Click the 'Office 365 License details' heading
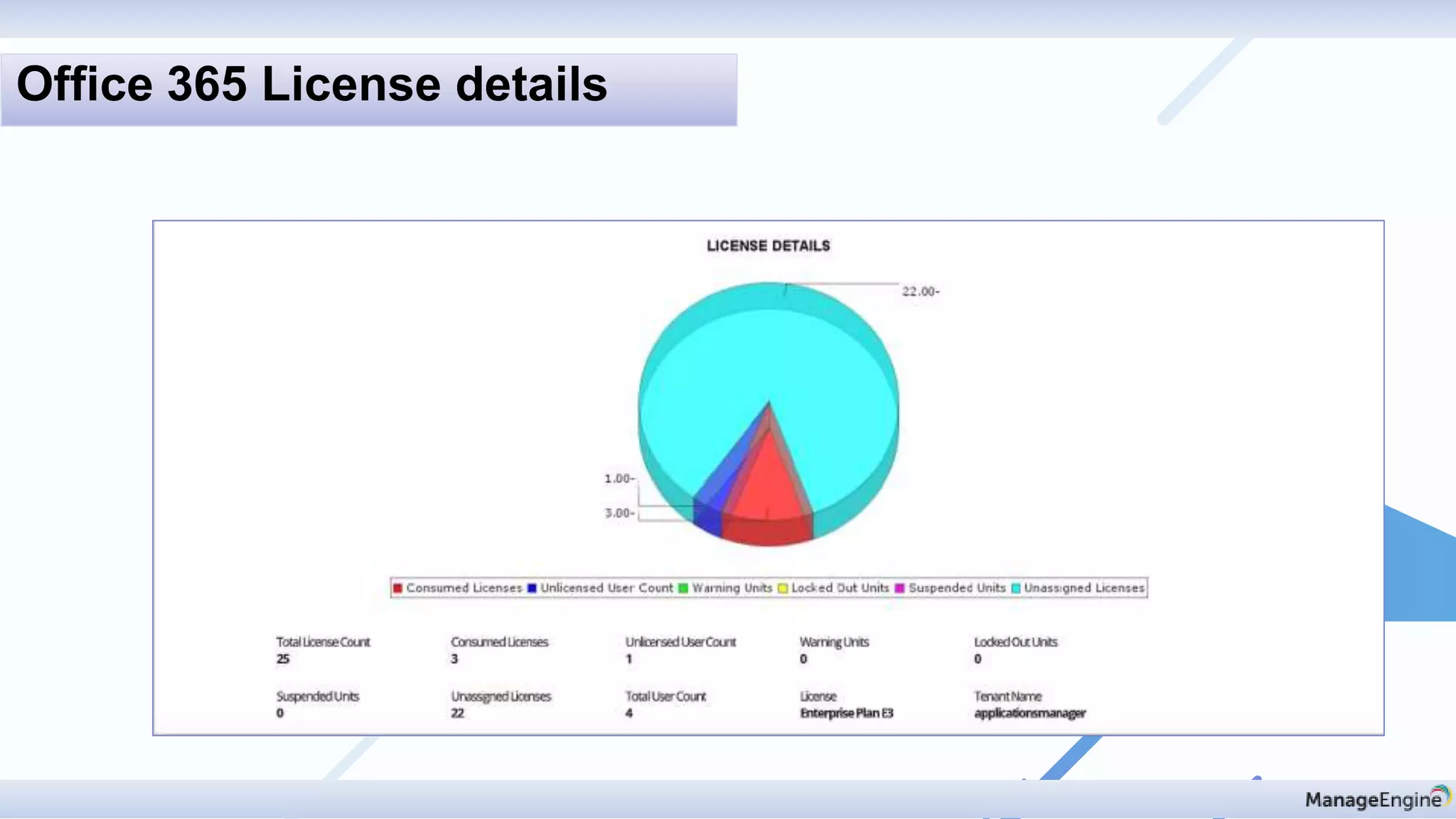The image size is (1456, 819). click(x=312, y=85)
